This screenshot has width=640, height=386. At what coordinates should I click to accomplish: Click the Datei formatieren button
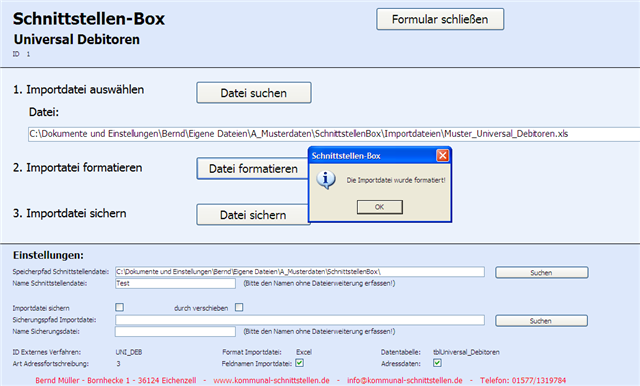pos(253,169)
